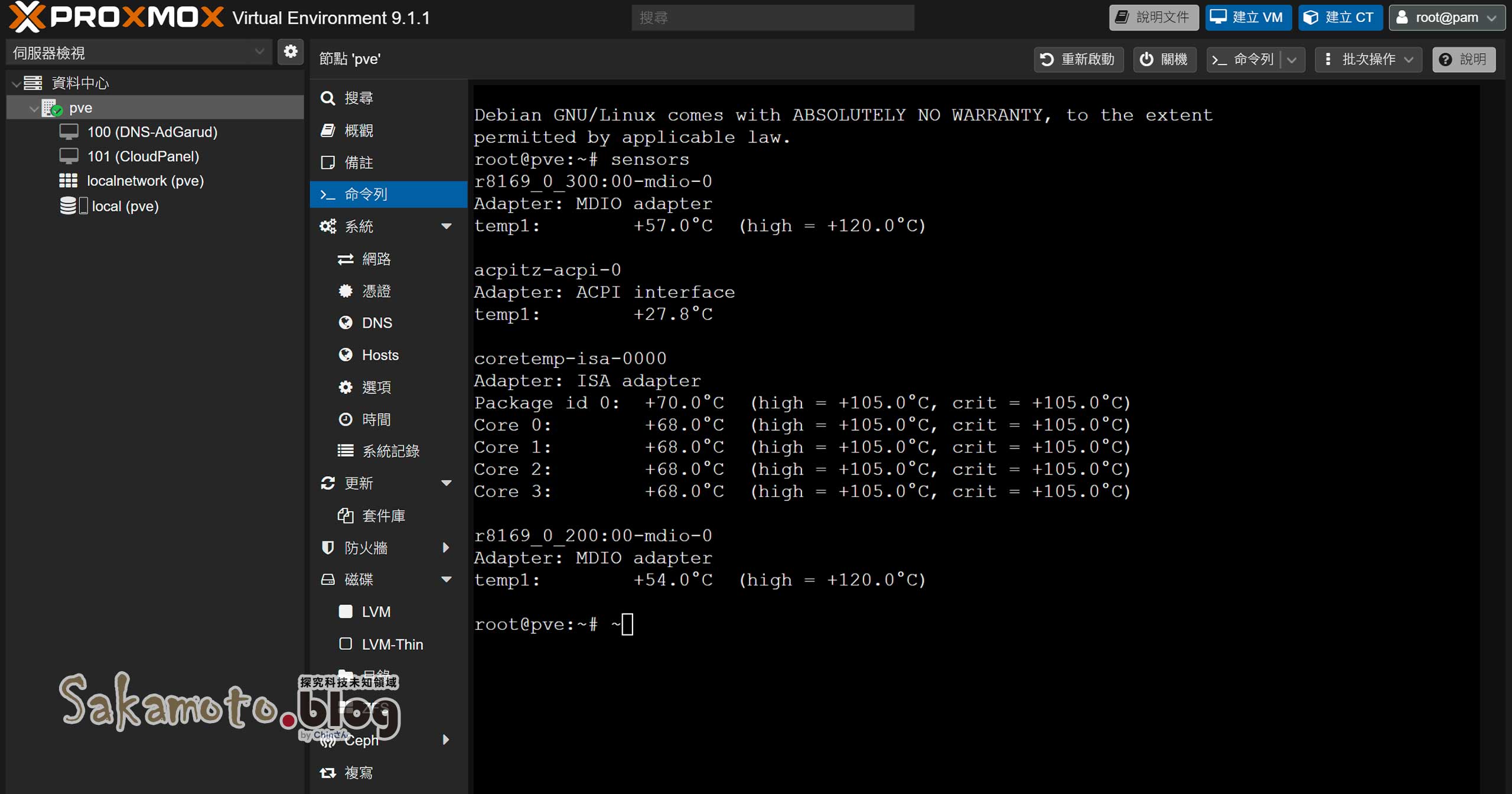Open the 100 (DNS-AdGarud) VM

[152, 132]
